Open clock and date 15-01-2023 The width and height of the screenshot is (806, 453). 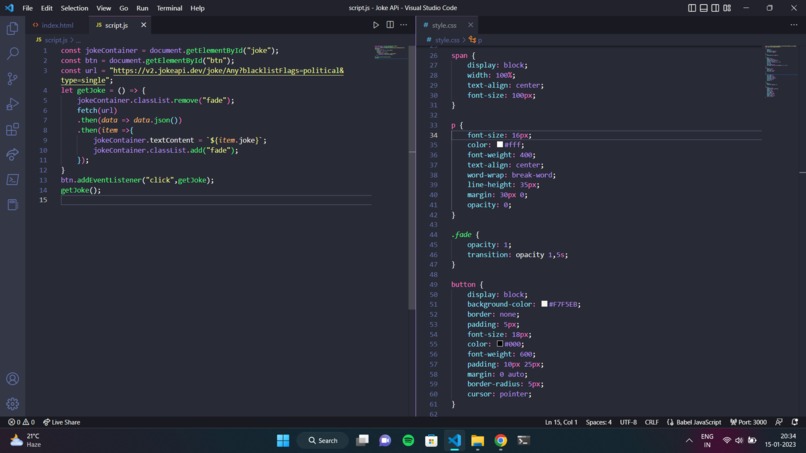click(x=780, y=441)
